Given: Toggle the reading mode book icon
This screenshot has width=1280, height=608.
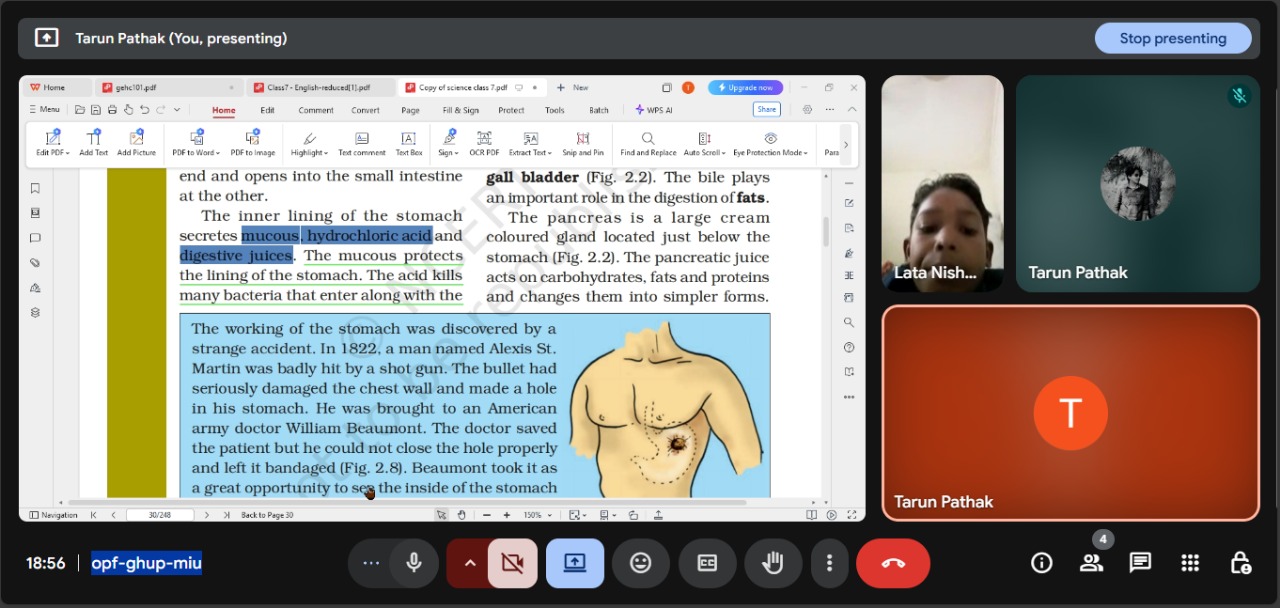Looking at the screenshot, I should (812, 515).
